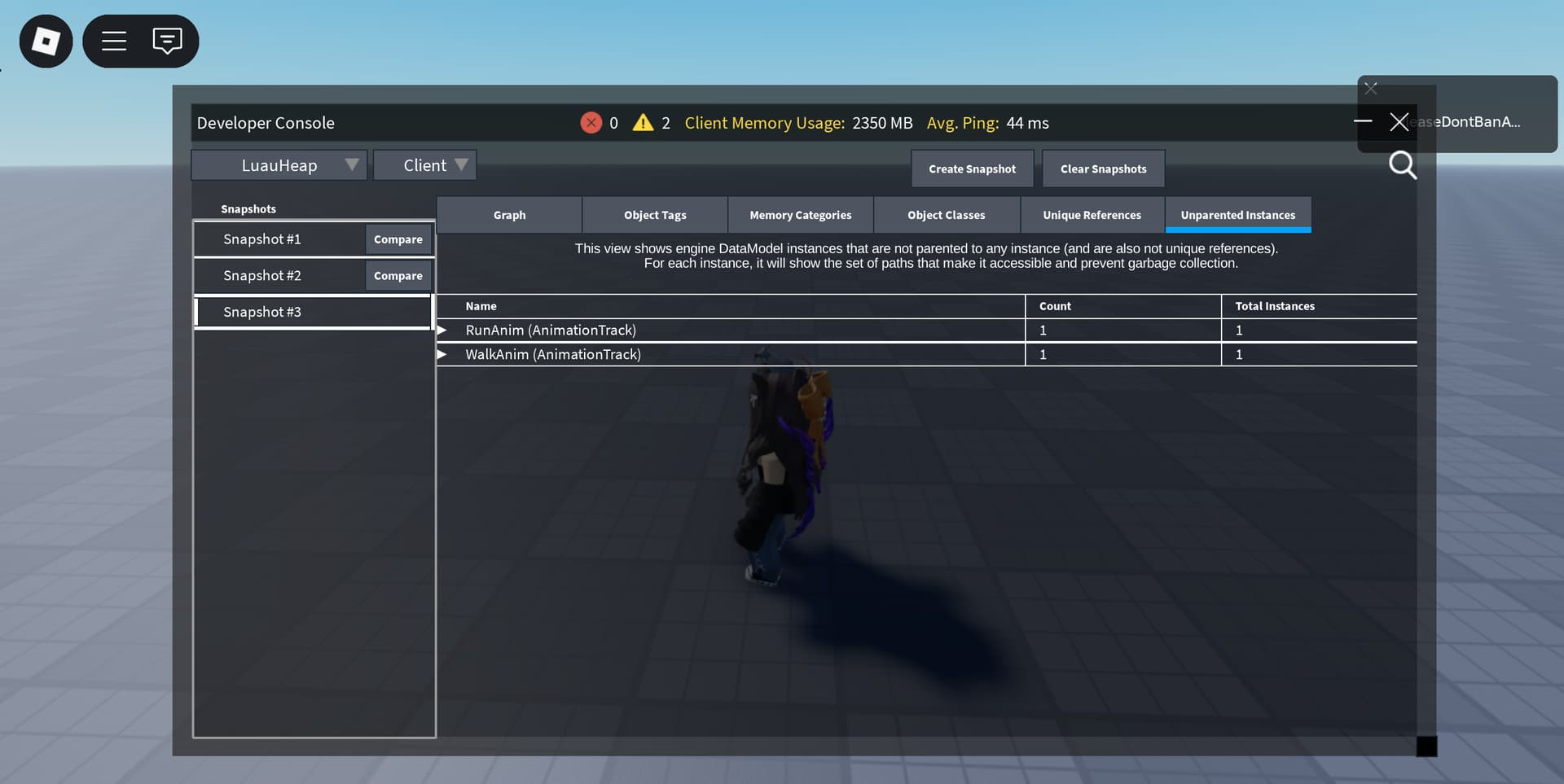Click the hamburger menu icon

coord(114,41)
